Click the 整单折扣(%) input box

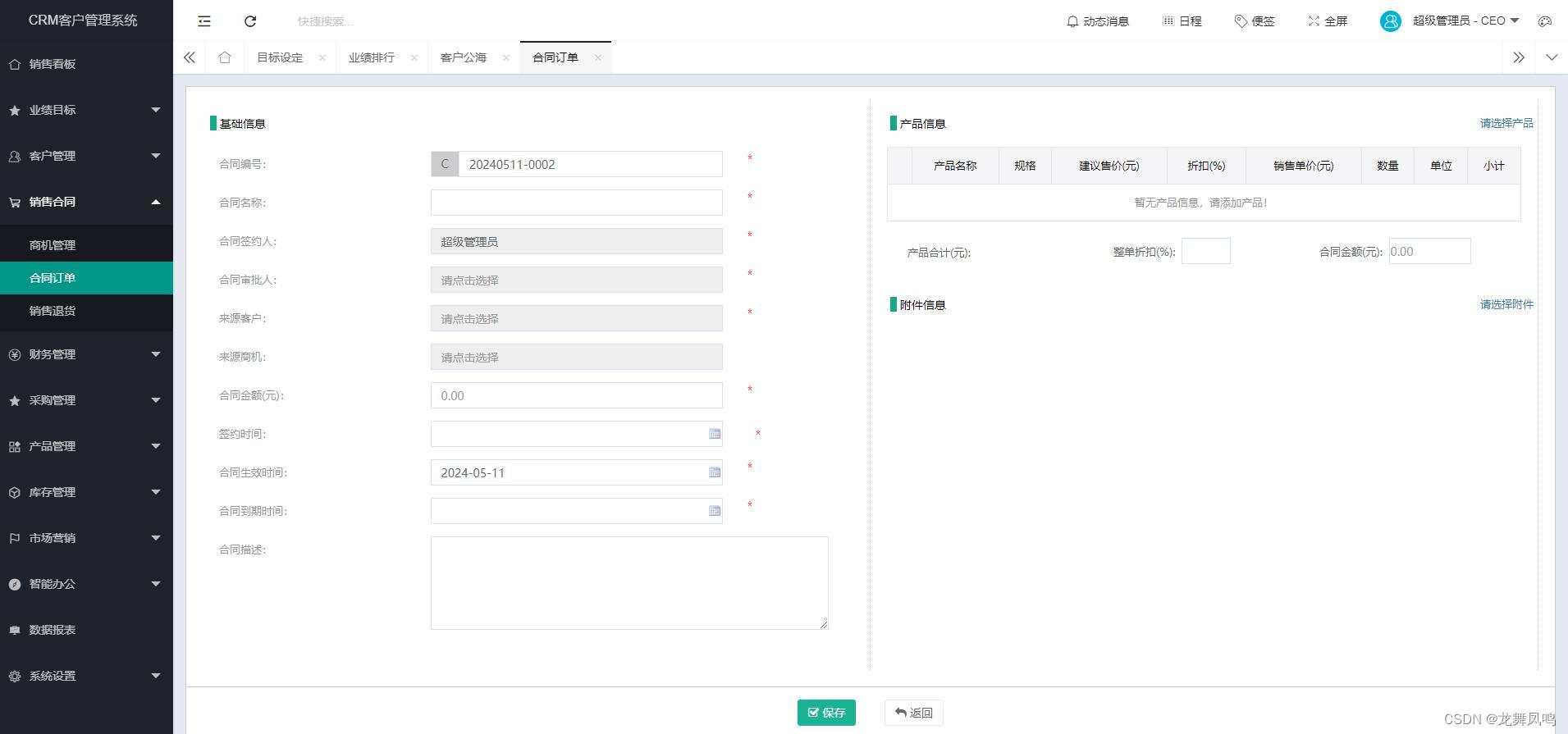point(1206,251)
